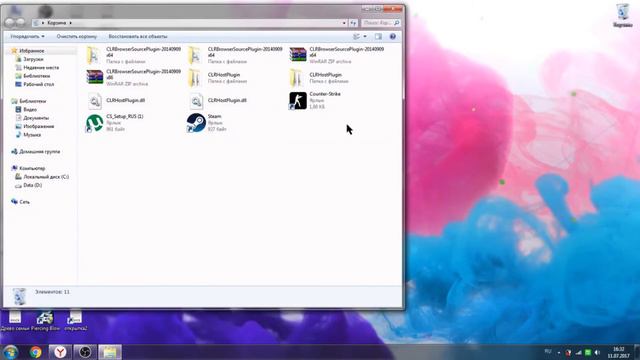Click the Explorer taskbar button
The height and width of the screenshot is (360, 640).
[x=110, y=352]
